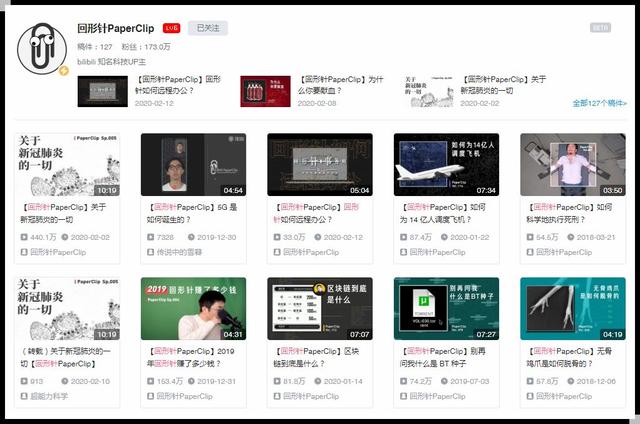The image size is (640, 424).
Task: Click clock icon beside 2019-12-30
Action: pyautogui.click(x=191, y=237)
